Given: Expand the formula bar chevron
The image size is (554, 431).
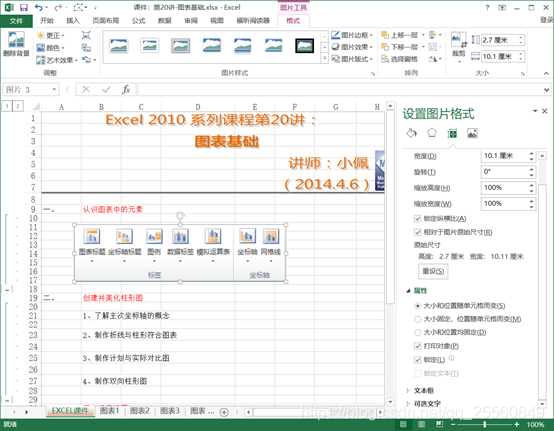Looking at the screenshot, I should coord(546,90).
